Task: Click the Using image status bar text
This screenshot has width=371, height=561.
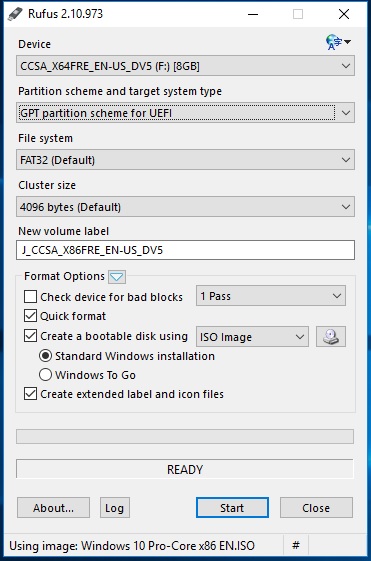Action: click(x=132, y=546)
